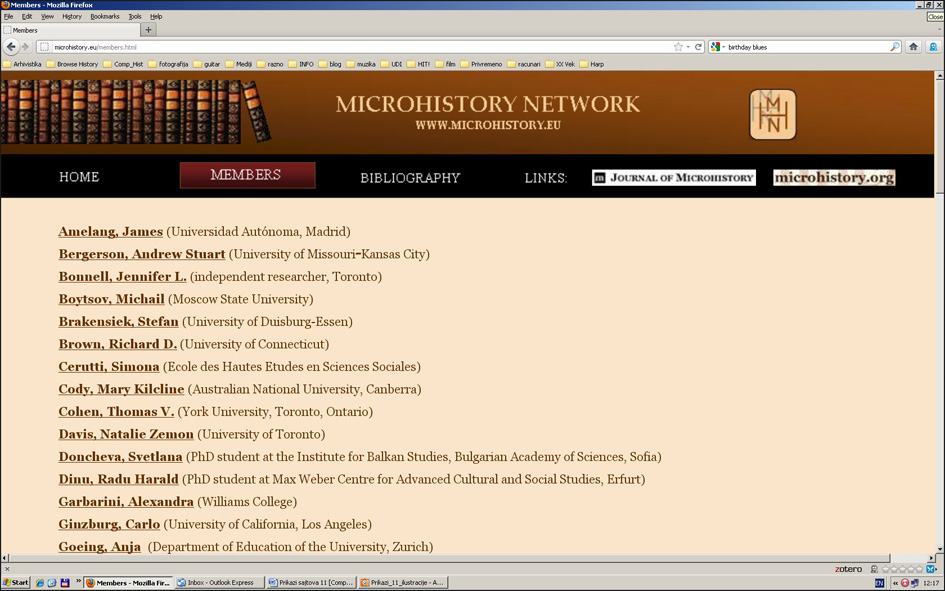Open the Zotero pane from the status bar
The width and height of the screenshot is (945, 591).
tap(848, 569)
